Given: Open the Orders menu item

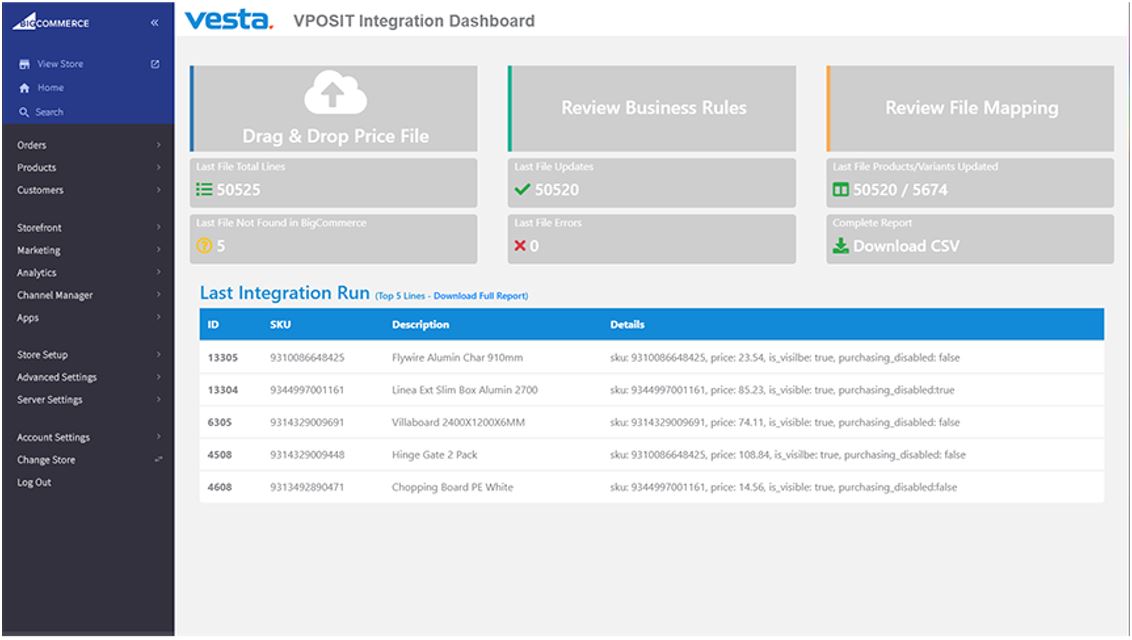Looking at the screenshot, I should [x=32, y=145].
